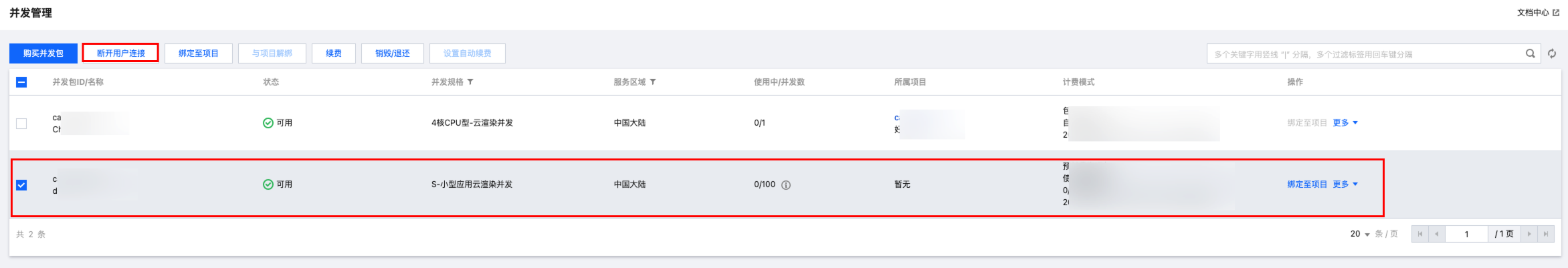Focus the keyword search input field
Image resolution: width=1568 pixels, height=268 pixels.
(x=1365, y=54)
